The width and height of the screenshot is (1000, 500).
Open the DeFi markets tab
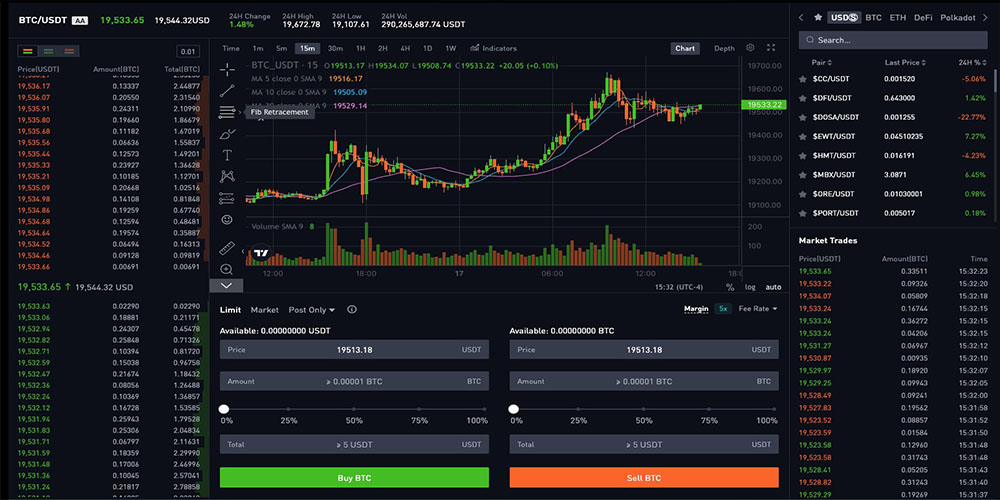click(x=923, y=18)
